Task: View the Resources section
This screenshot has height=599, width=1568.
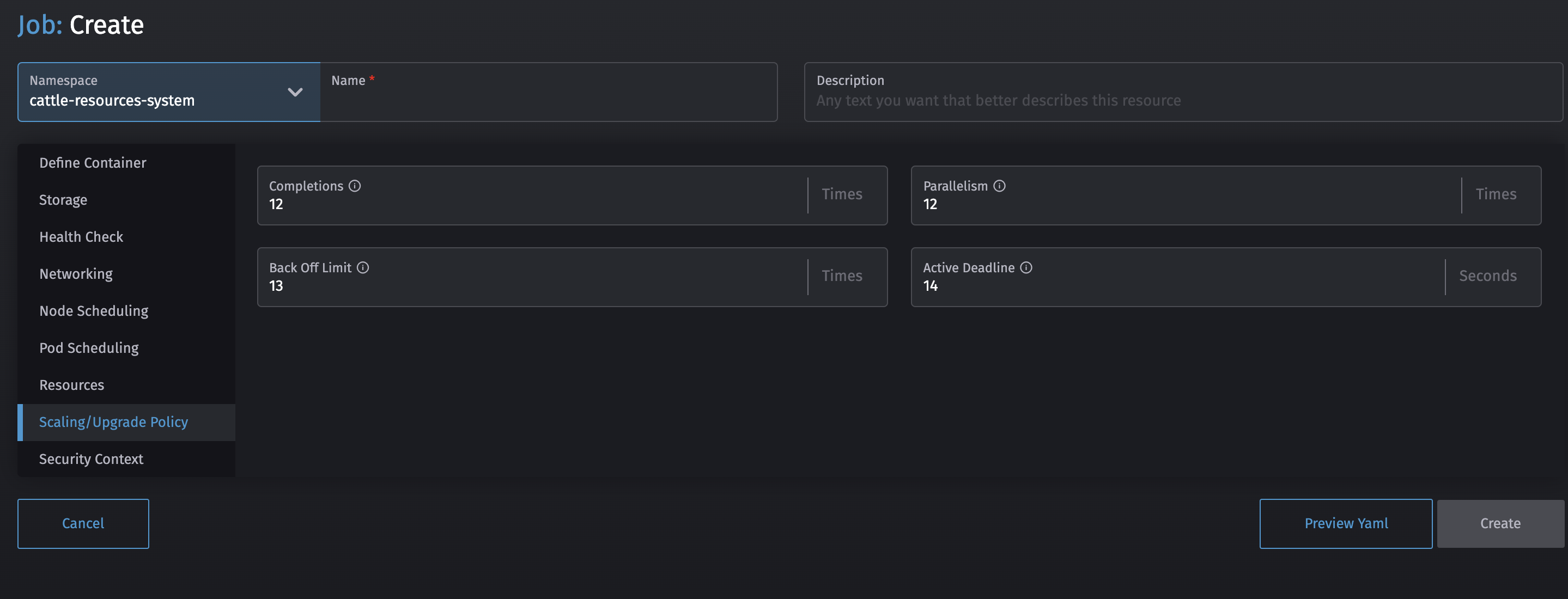Action: [x=71, y=384]
